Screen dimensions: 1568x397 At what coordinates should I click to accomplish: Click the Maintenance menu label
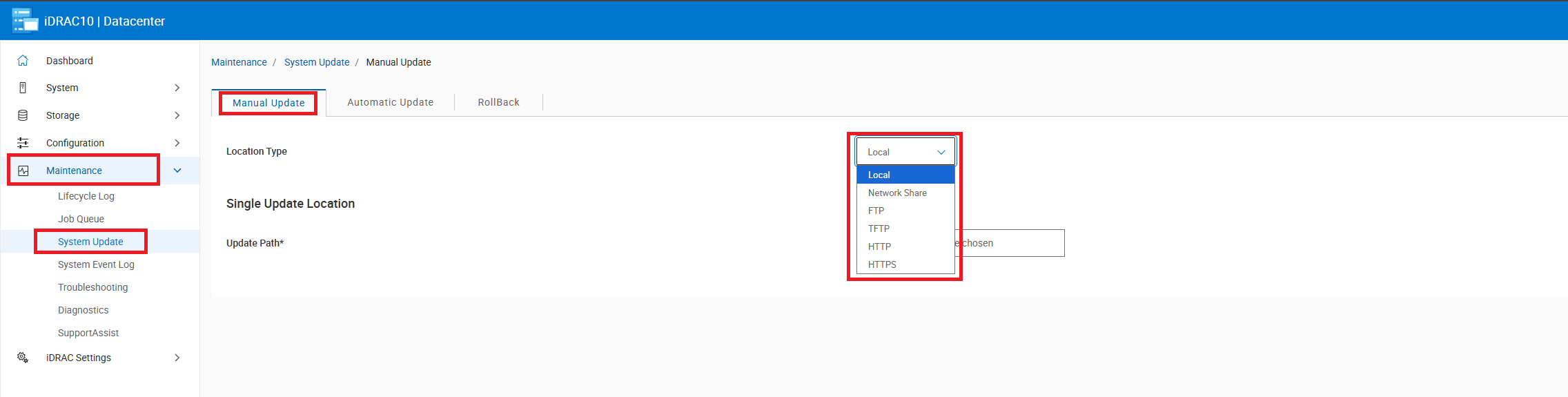point(74,171)
